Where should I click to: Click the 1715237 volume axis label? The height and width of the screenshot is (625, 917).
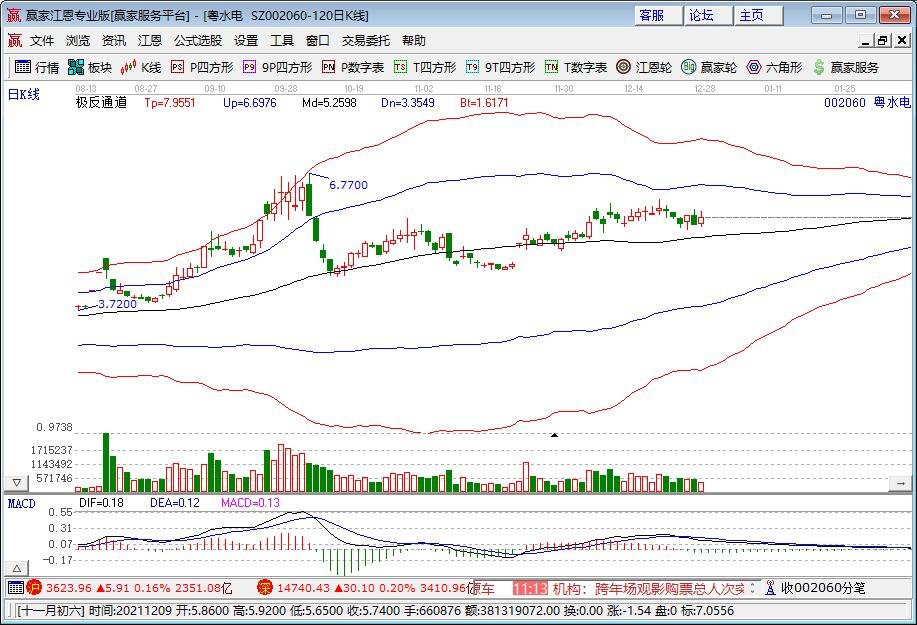click(x=52, y=450)
